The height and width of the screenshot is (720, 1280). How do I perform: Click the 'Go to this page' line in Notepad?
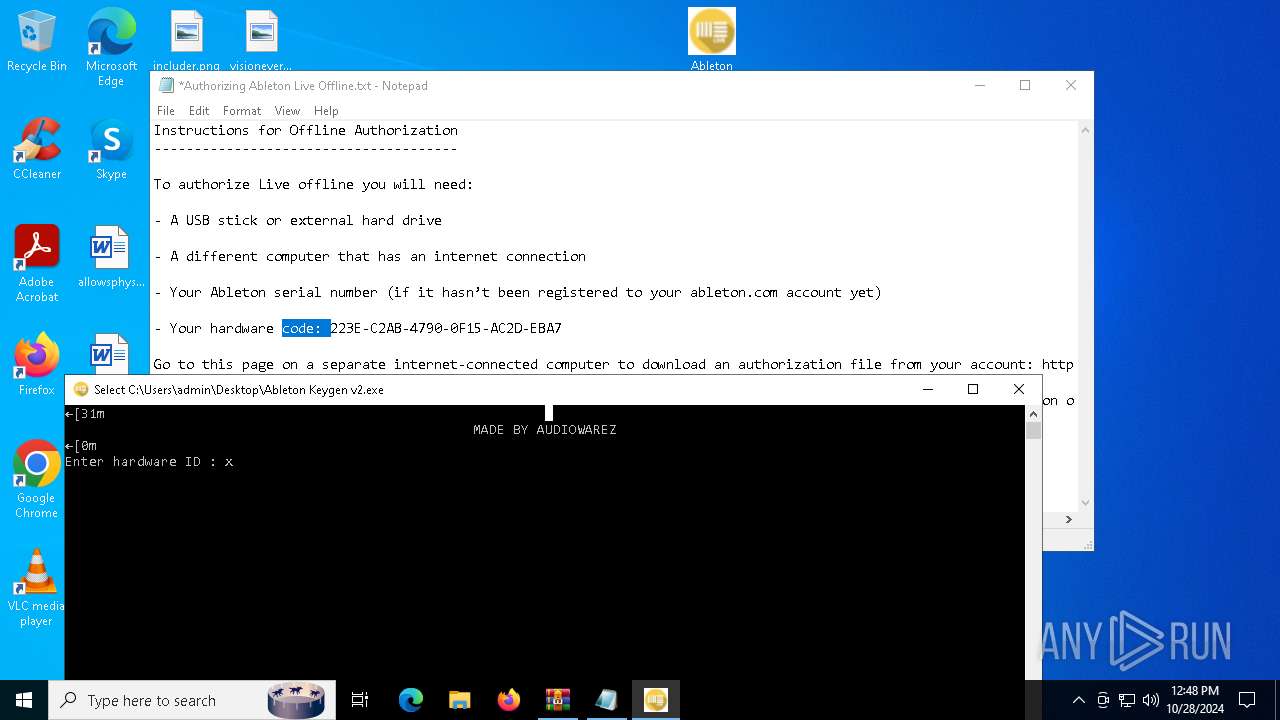(614, 364)
